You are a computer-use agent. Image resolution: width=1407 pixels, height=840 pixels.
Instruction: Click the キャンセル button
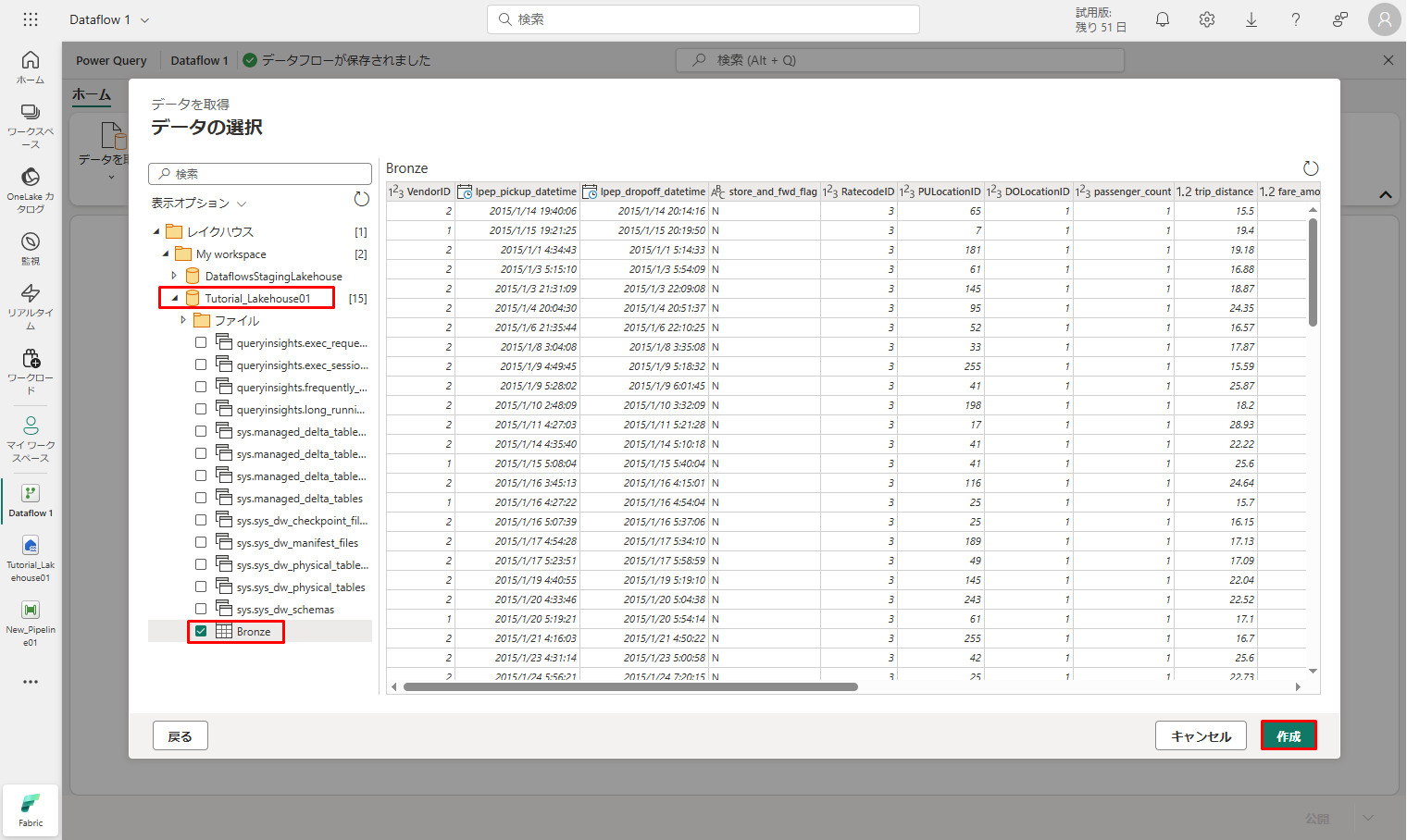click(x=1201, y=736)
